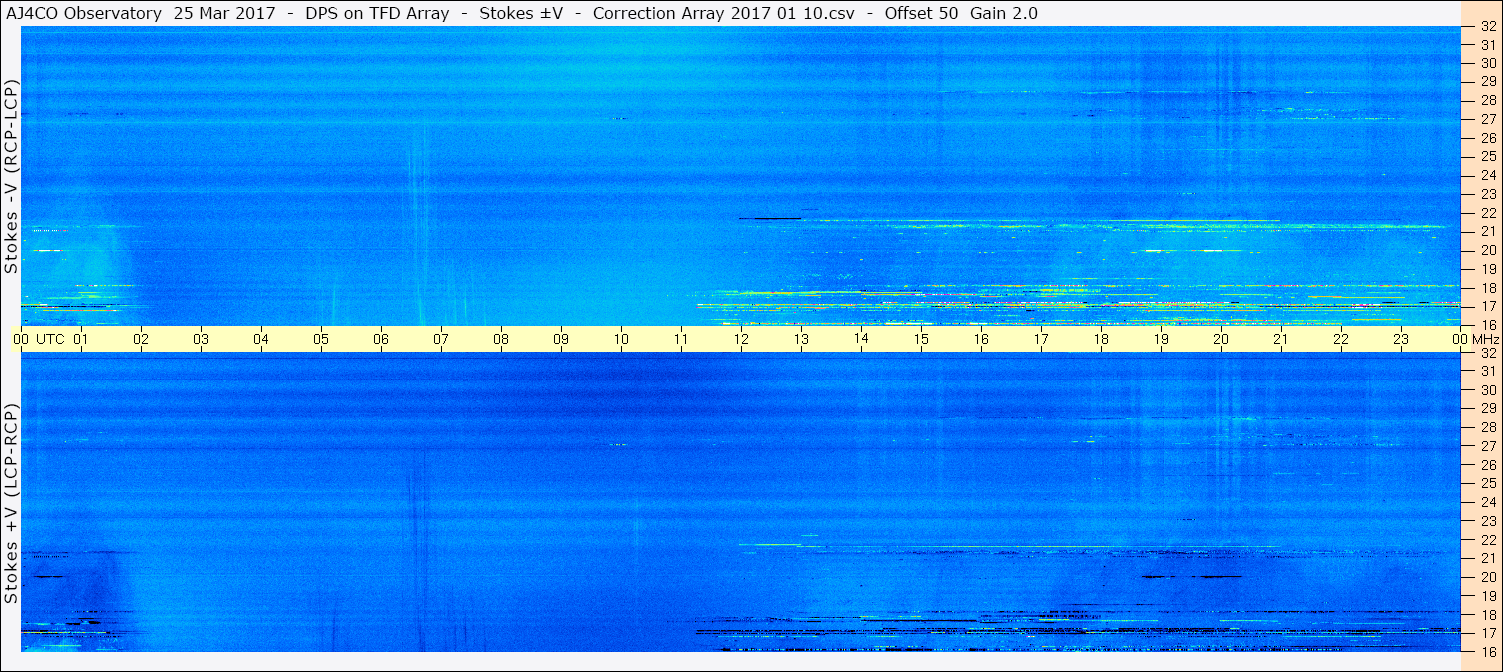The height and width of the screenshot is (672, 1503).
Task: Click the 27 MHz label of the lower panel
Action: tap(1488, 446)
